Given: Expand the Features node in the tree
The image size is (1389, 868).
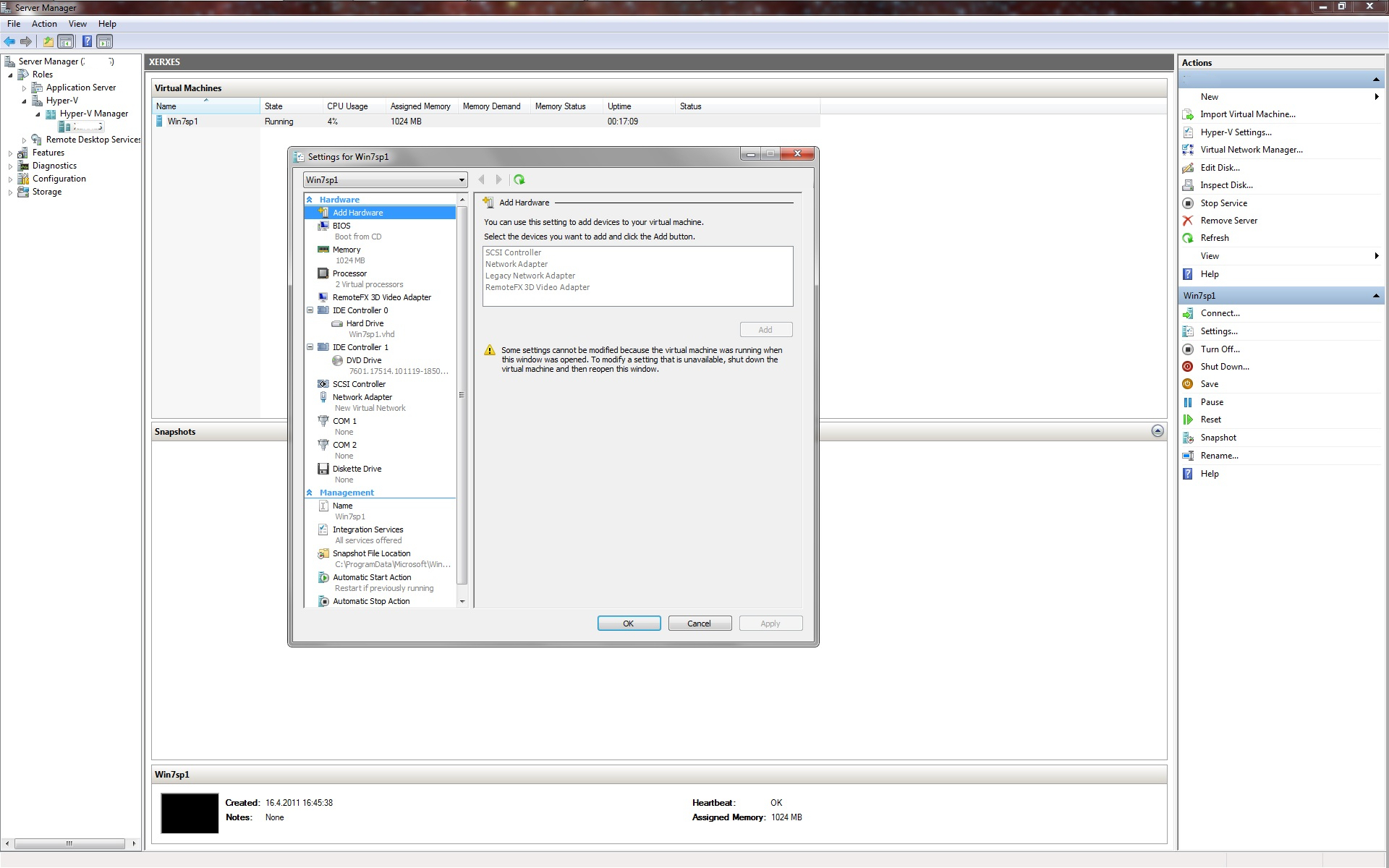Looking at the screenshot, I should pos(10,153).
